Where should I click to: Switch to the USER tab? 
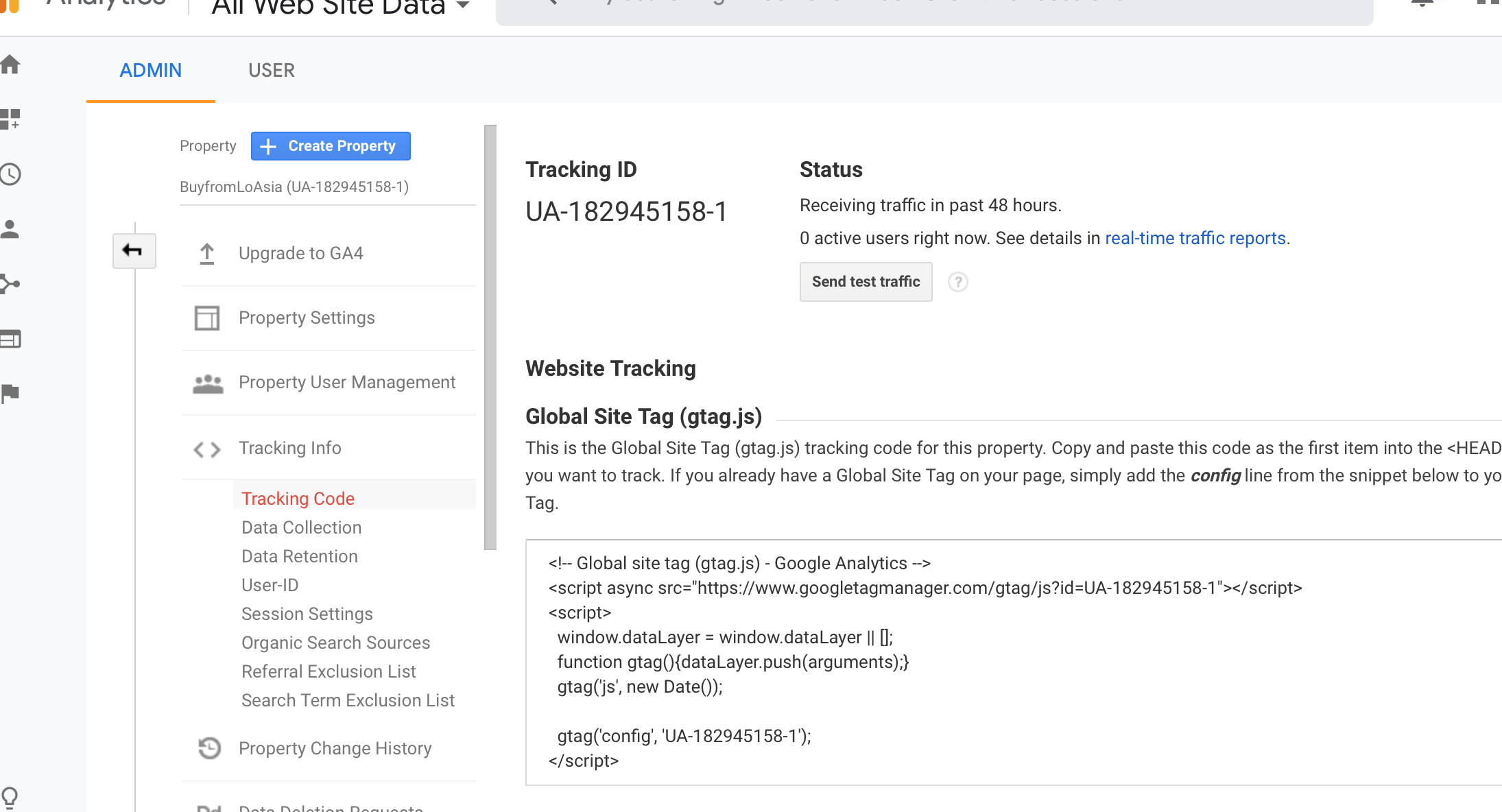(x=272, y=70)
